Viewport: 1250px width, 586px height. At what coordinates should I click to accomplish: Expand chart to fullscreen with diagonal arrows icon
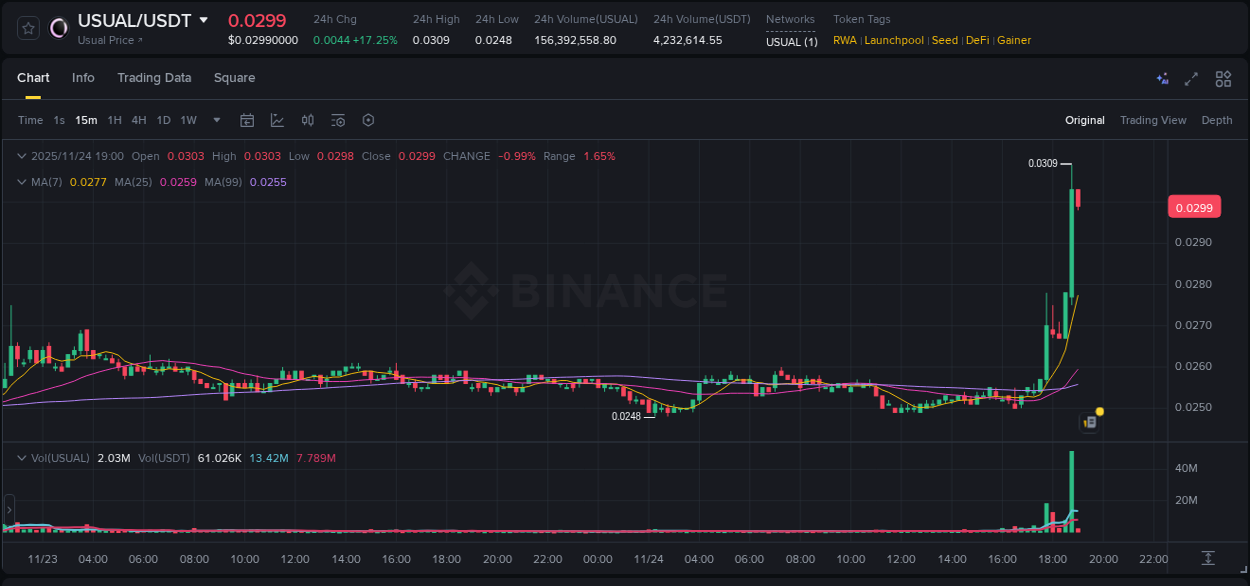(1191, 78)
